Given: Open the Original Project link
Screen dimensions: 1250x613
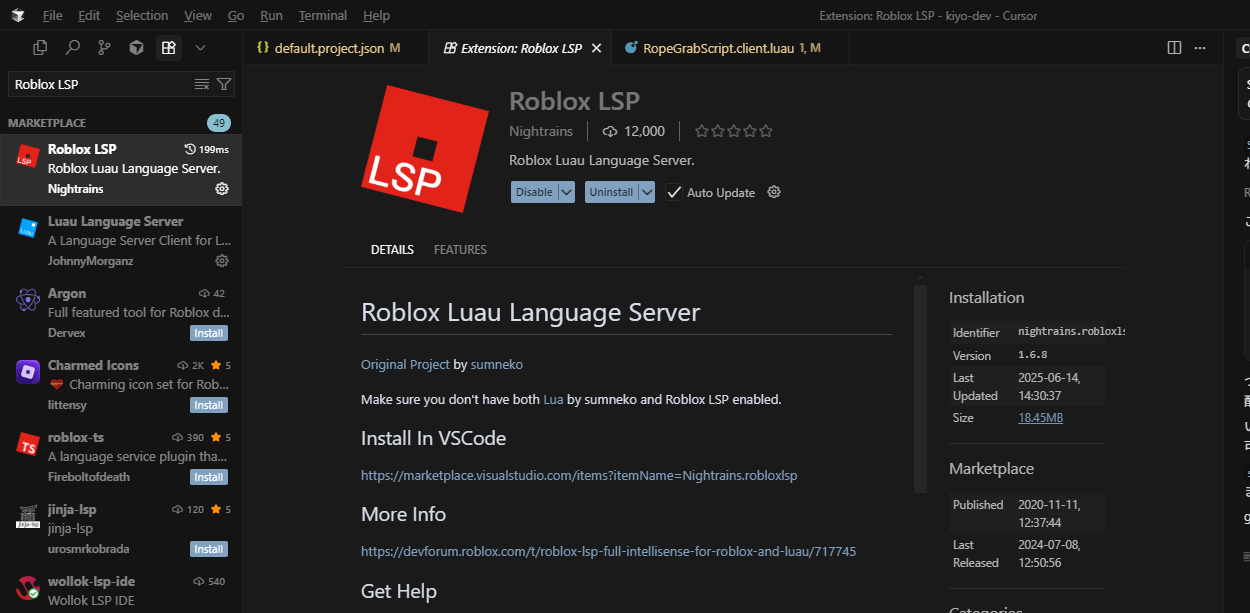Looking at the screenshot, I should click(x=405, y=364).
